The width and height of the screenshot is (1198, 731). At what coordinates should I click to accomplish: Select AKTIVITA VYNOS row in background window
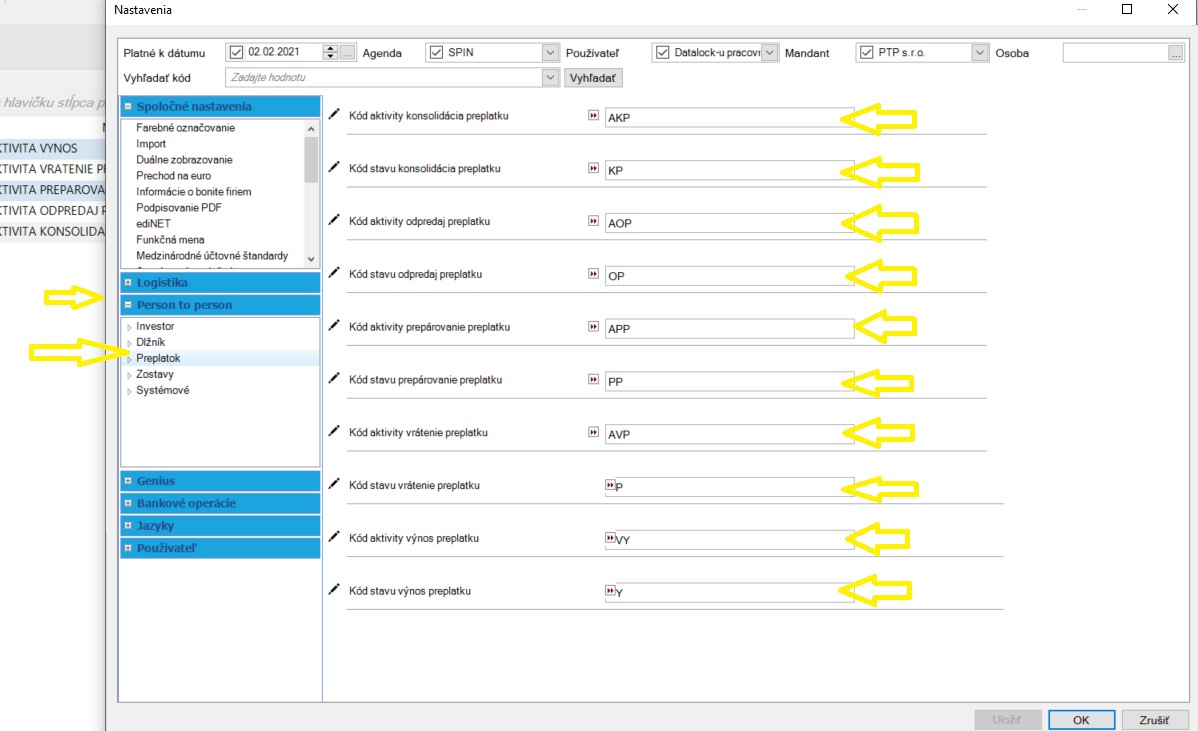point(52,148)
